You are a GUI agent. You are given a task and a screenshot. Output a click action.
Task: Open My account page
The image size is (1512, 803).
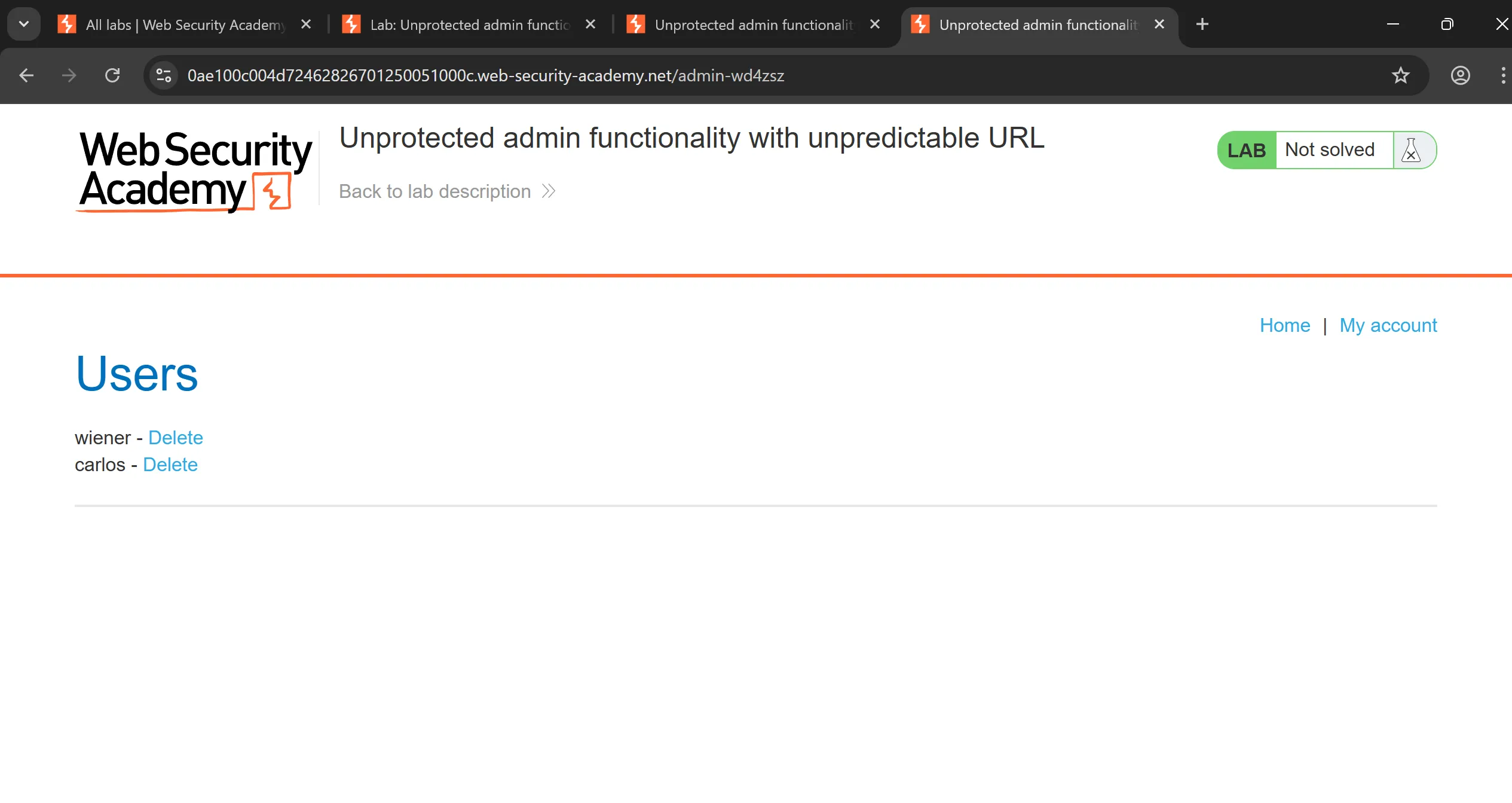1388,325
